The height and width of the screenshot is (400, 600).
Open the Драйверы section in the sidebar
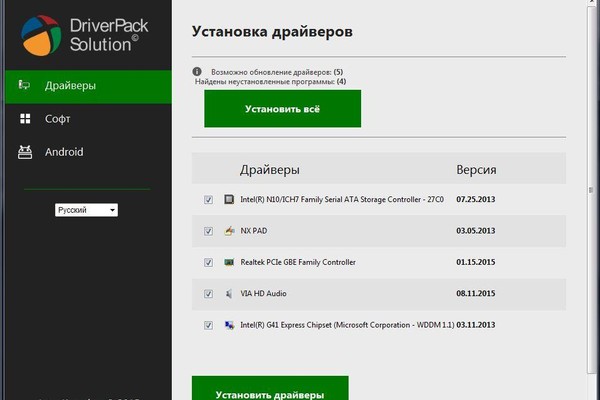click(x=70, y=86)
